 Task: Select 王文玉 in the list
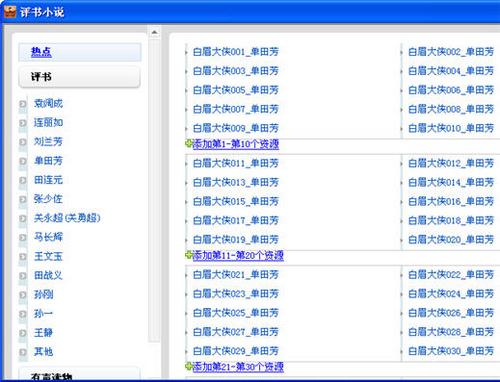(48, 256)
